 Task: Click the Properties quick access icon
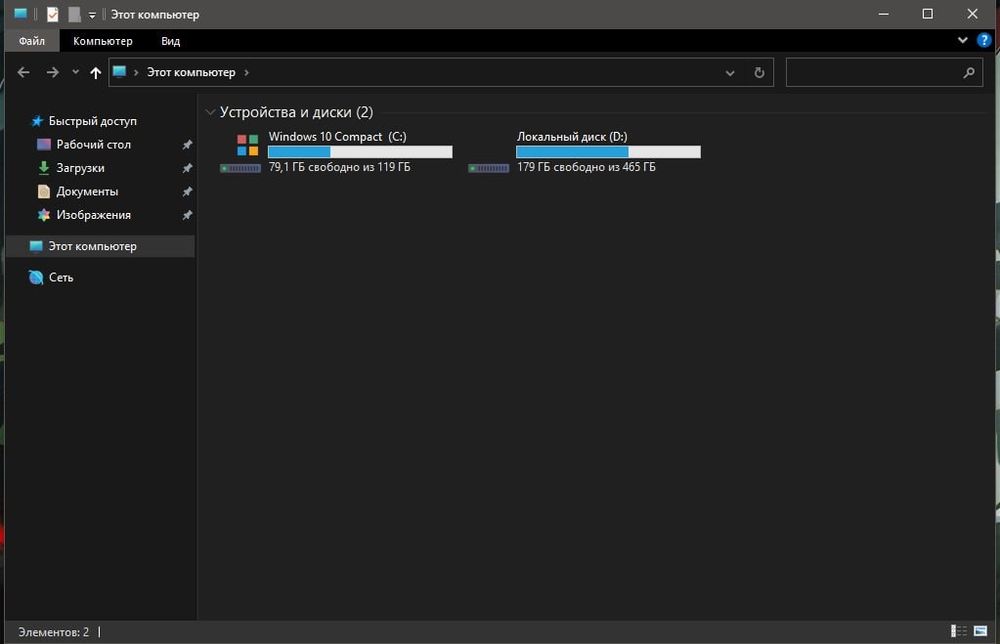click(x=52, y=14)
